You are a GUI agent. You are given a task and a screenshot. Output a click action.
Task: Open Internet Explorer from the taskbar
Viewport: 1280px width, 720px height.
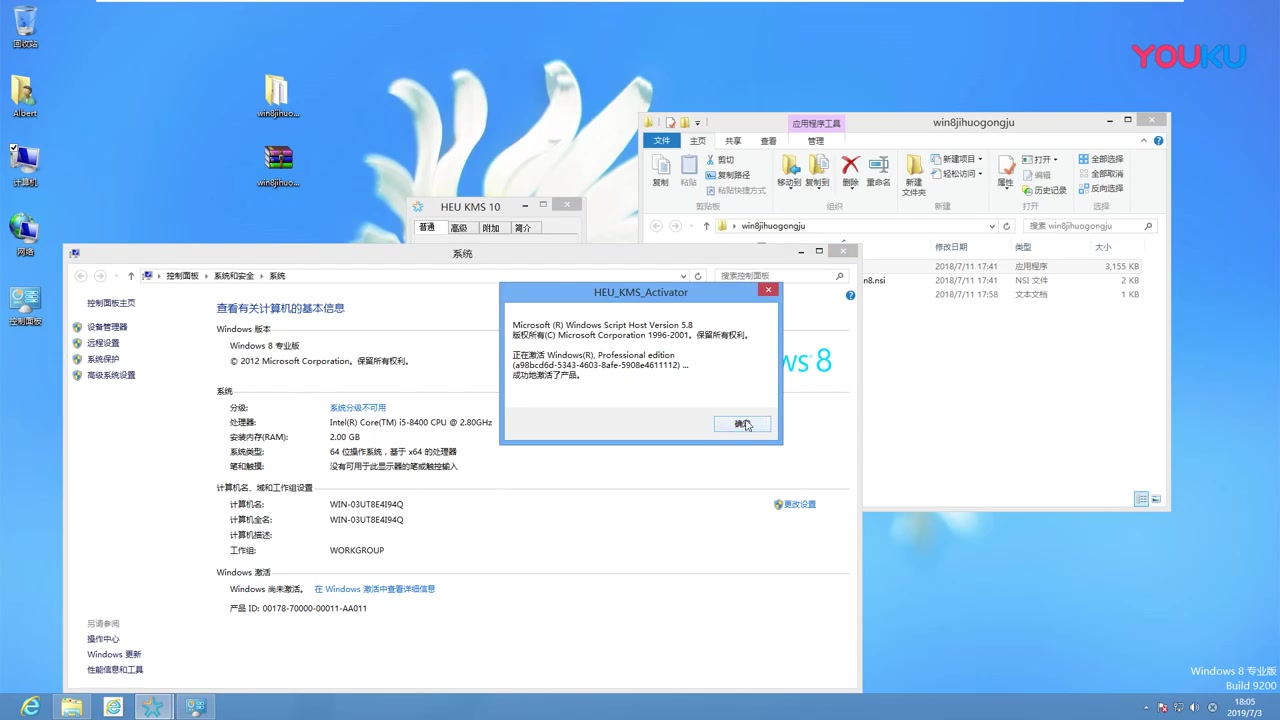point(31,707)
